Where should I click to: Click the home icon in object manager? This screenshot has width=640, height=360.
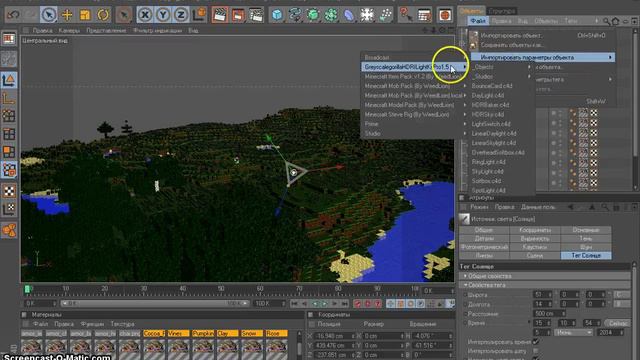pos(616,21)
